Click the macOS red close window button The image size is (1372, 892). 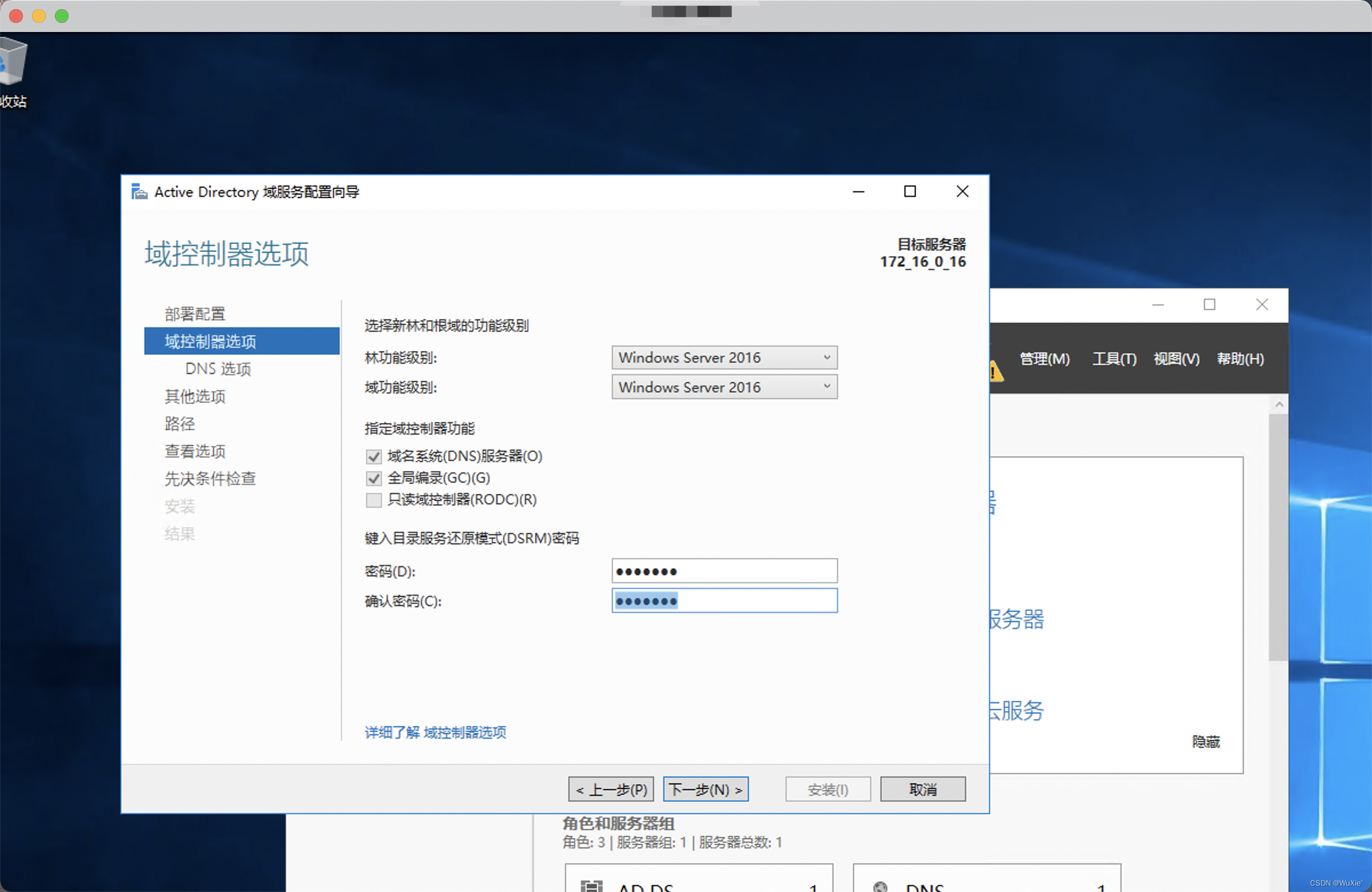tap(16, 15)
